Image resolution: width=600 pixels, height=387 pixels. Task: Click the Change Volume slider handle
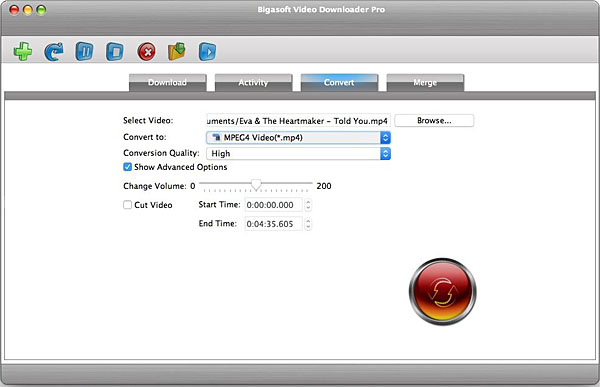click(x=256, y=185)
